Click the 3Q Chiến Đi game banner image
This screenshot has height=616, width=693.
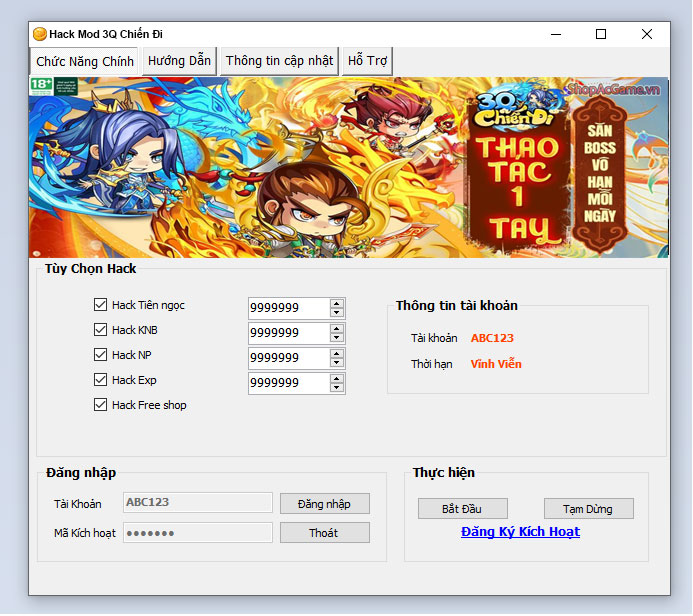click(349, 167)
